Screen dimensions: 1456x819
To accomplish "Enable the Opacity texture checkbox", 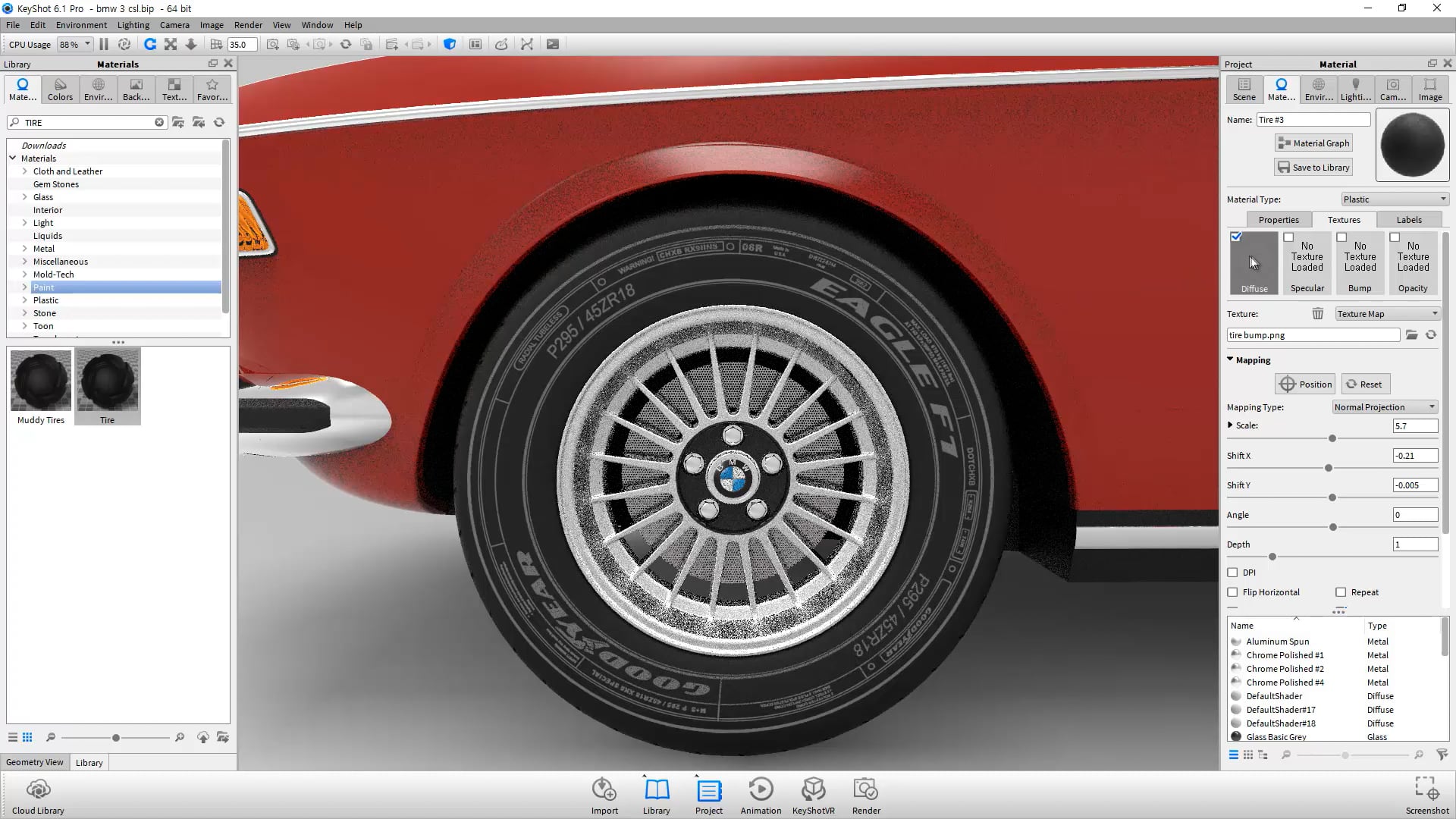I will click(1395, 237).
